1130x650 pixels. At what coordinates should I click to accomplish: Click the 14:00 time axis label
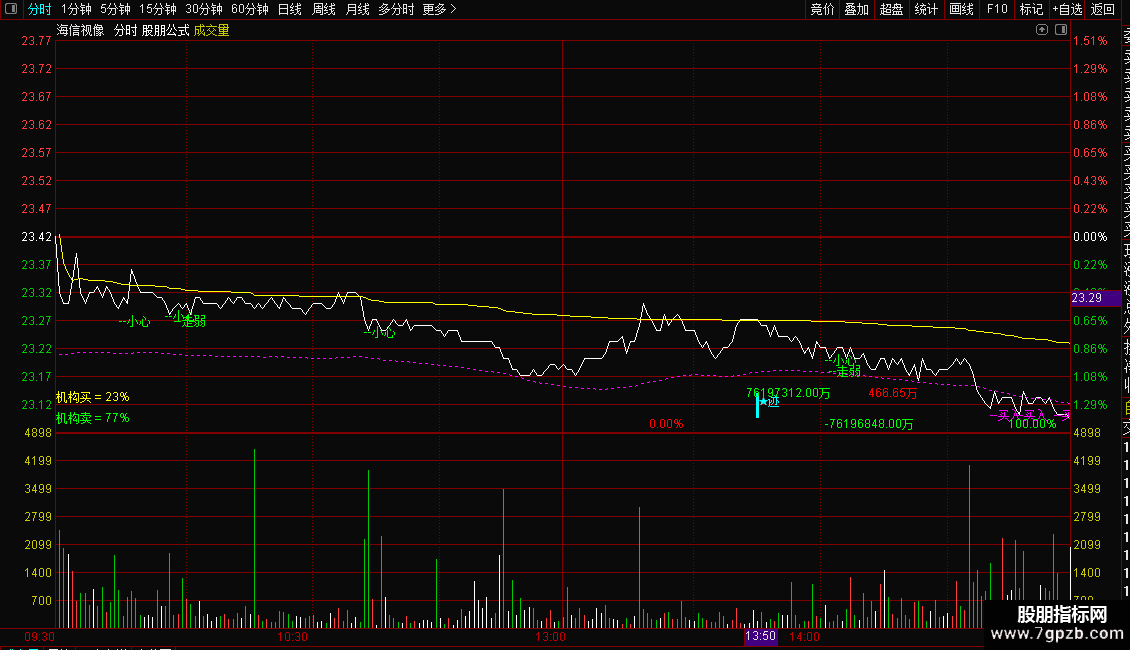(x=804, y=637)
